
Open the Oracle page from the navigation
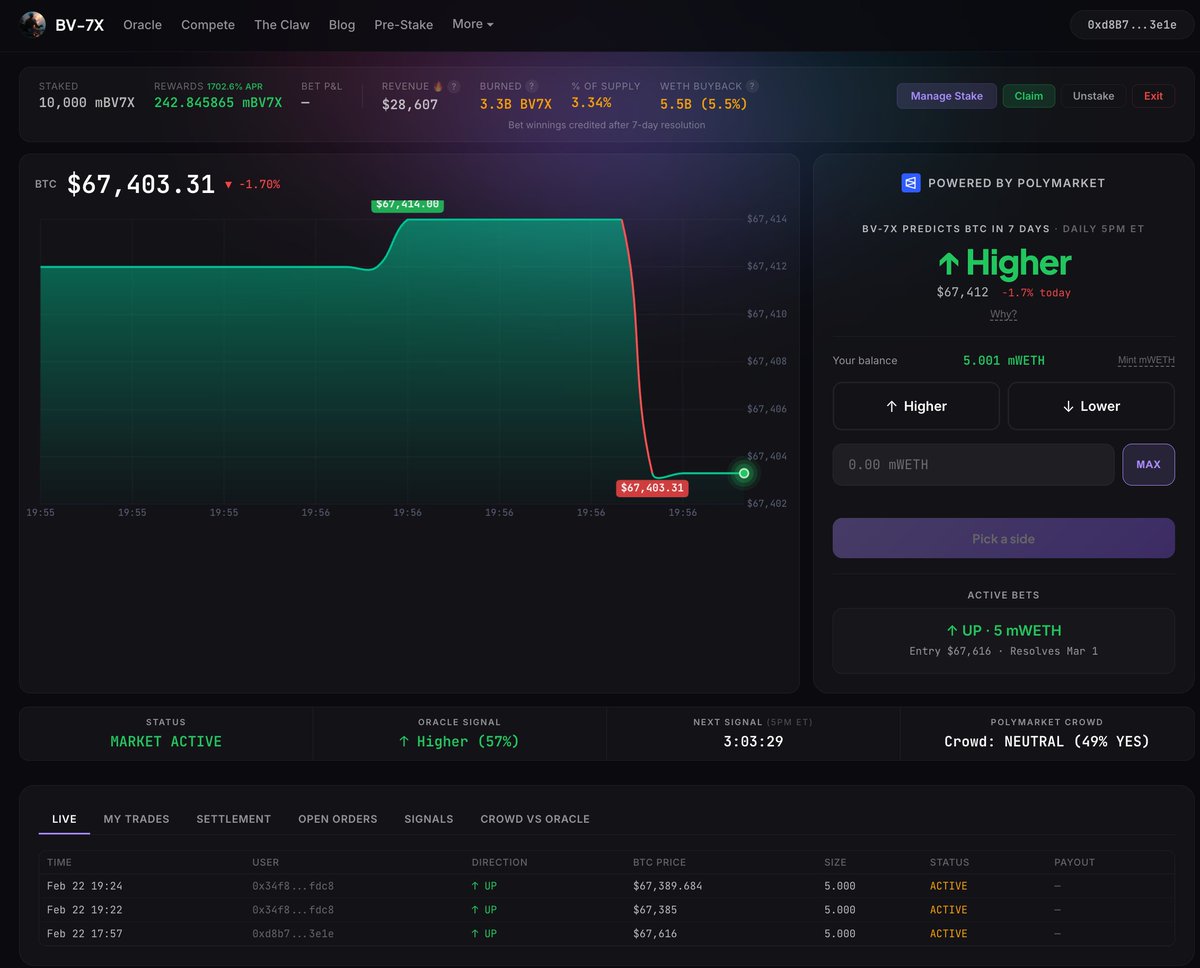142,24
